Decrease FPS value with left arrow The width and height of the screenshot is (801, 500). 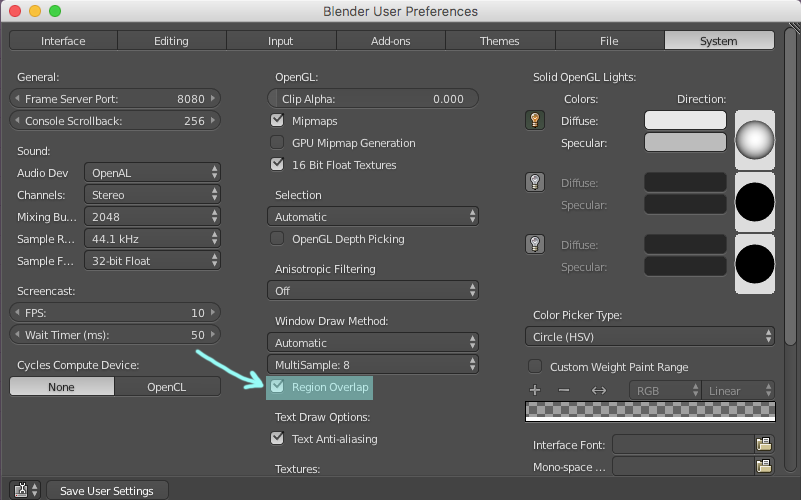[17, 313]
